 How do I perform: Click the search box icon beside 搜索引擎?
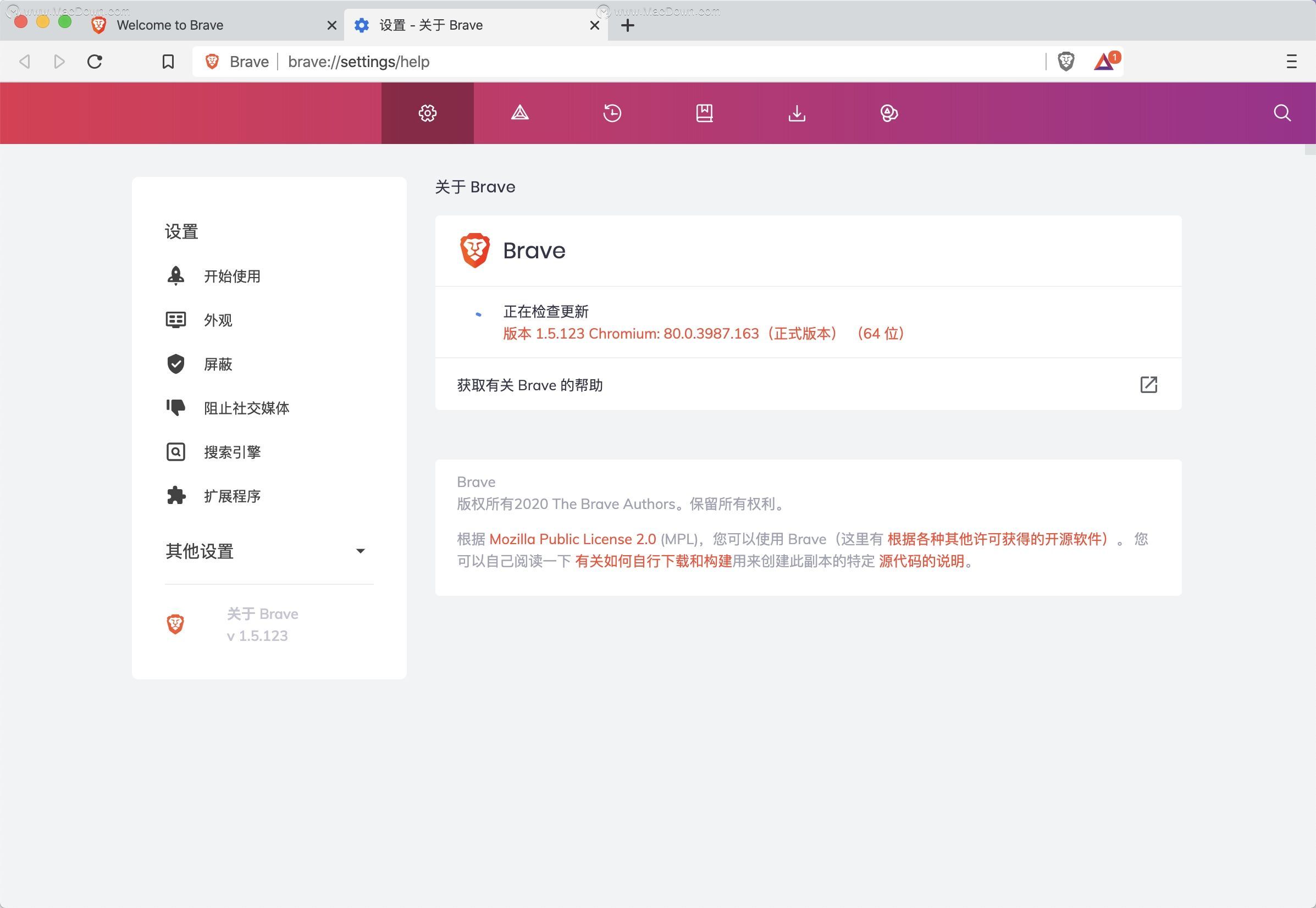(176, 452)
